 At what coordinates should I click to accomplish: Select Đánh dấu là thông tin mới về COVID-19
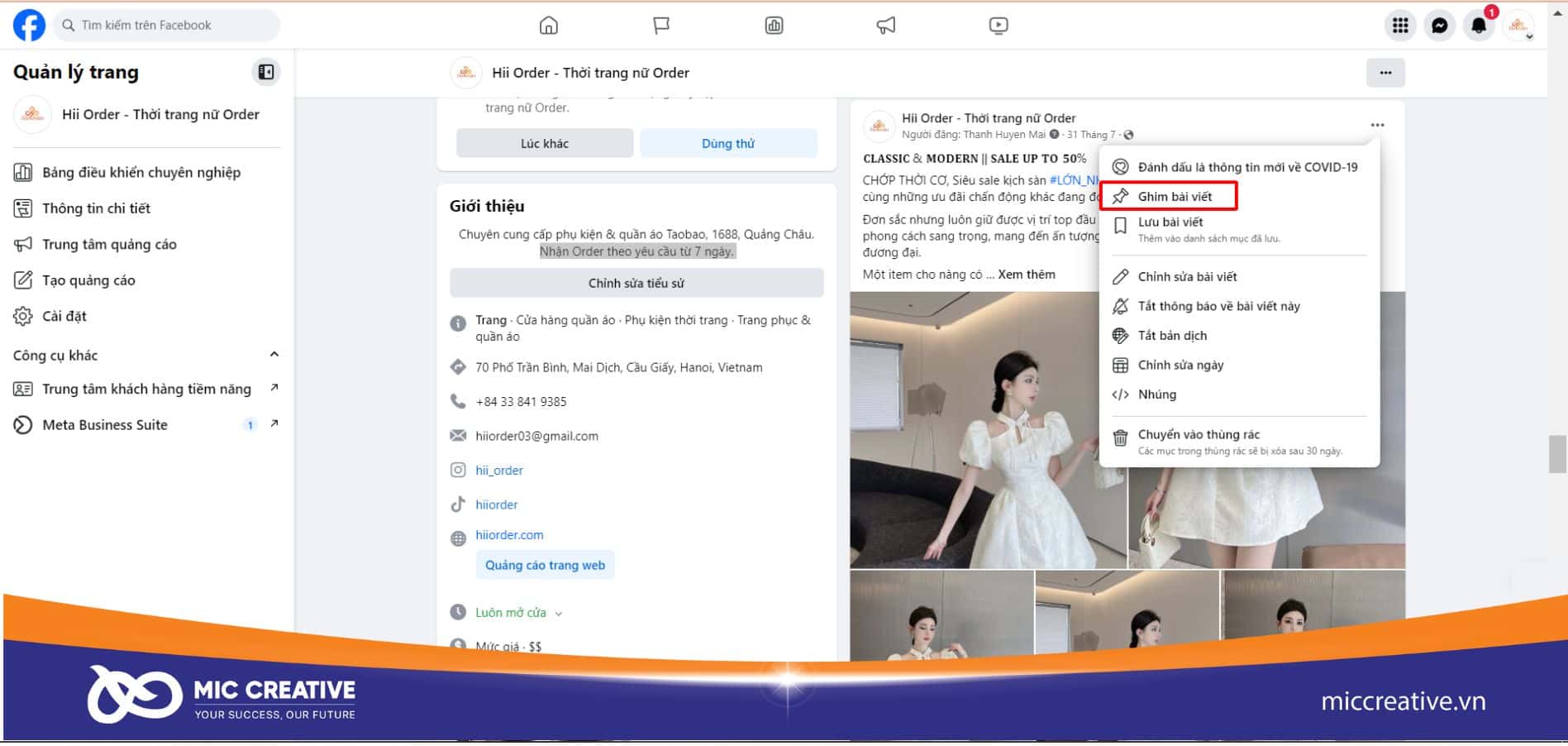(1239, 167)
